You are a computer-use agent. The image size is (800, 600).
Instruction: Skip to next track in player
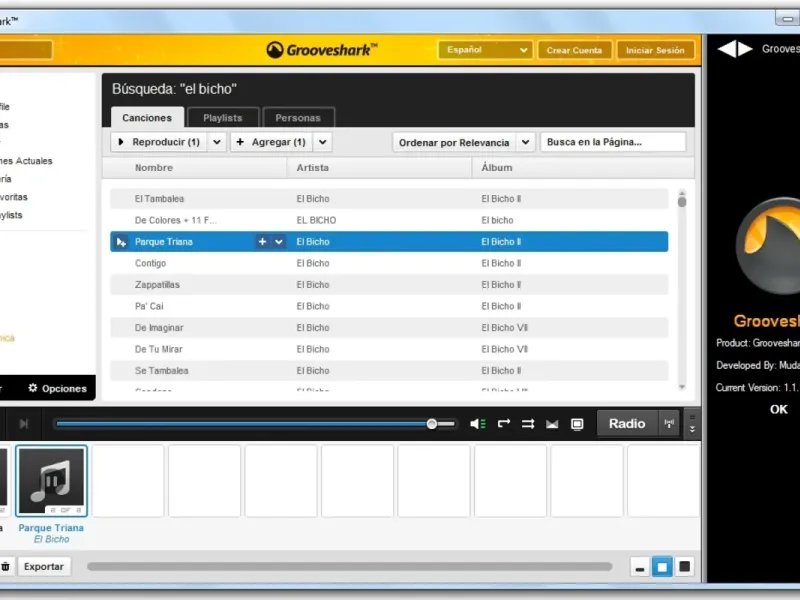pyautogui.click(x=23, y=423)
